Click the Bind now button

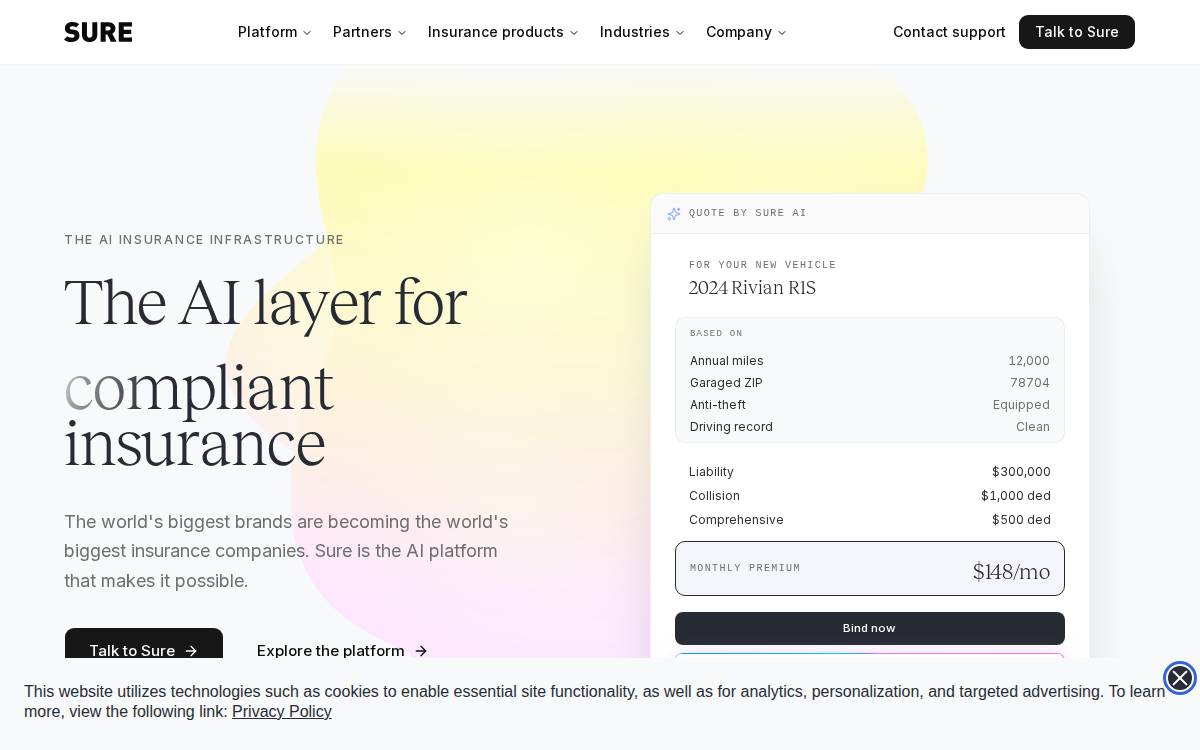coord(870,628)
